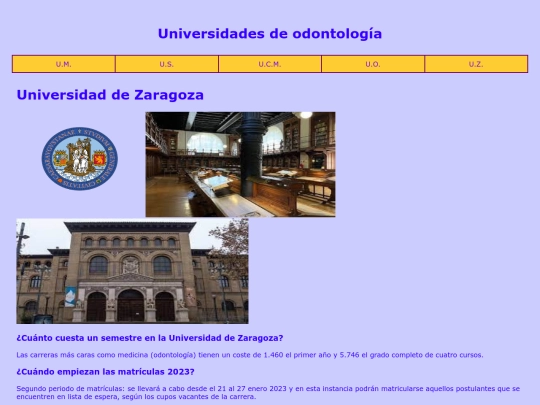Open the U.M. navigation tab

(64, 64)
